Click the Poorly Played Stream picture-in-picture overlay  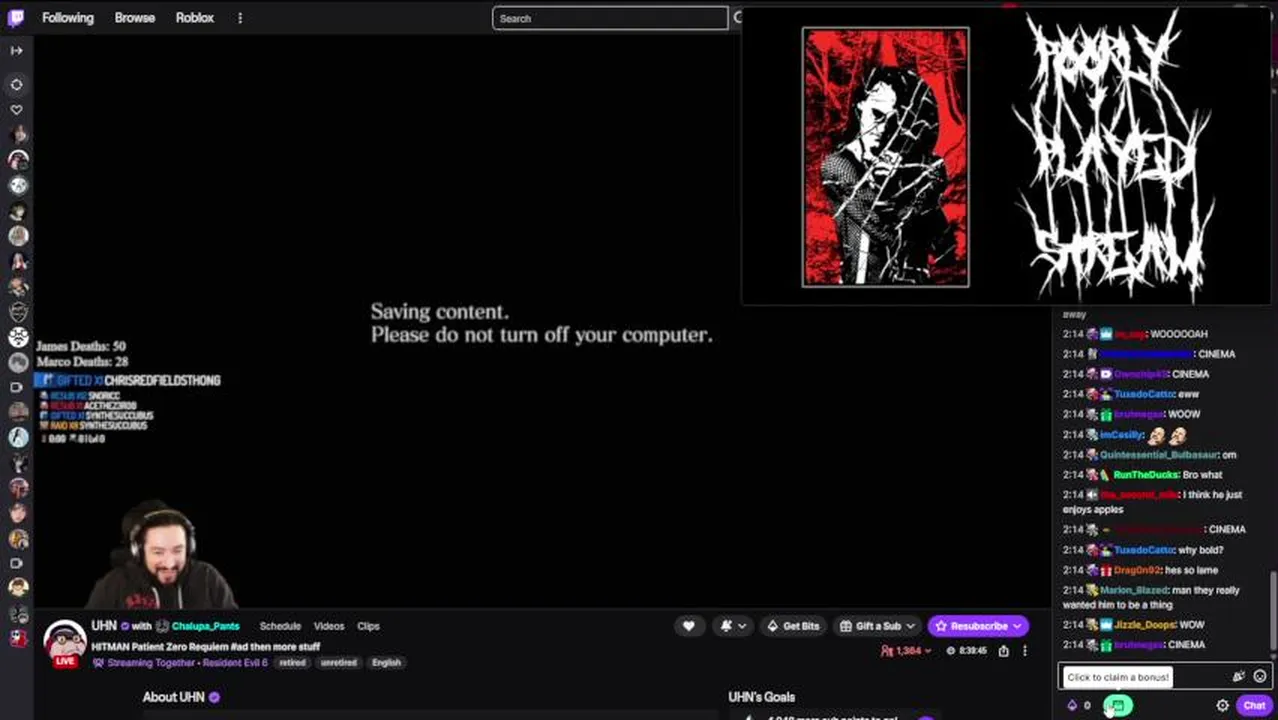[x=1005, y=155]
